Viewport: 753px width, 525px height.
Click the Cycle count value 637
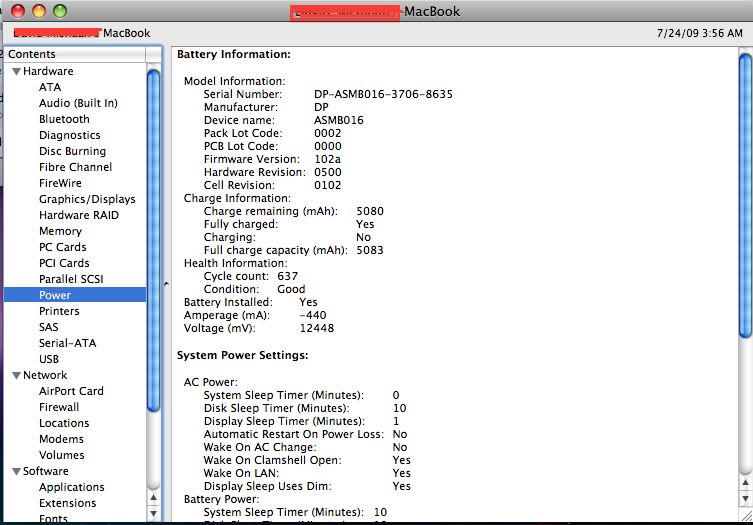point(288,276)
